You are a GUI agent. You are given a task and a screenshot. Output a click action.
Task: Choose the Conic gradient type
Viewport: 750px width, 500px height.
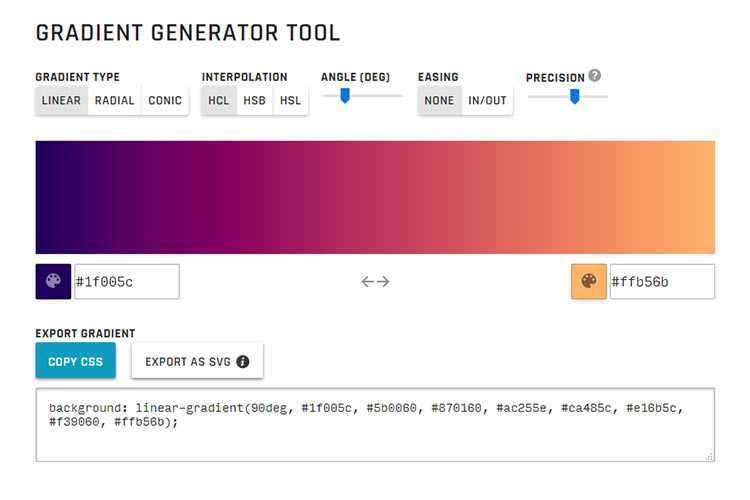(165, 101)
